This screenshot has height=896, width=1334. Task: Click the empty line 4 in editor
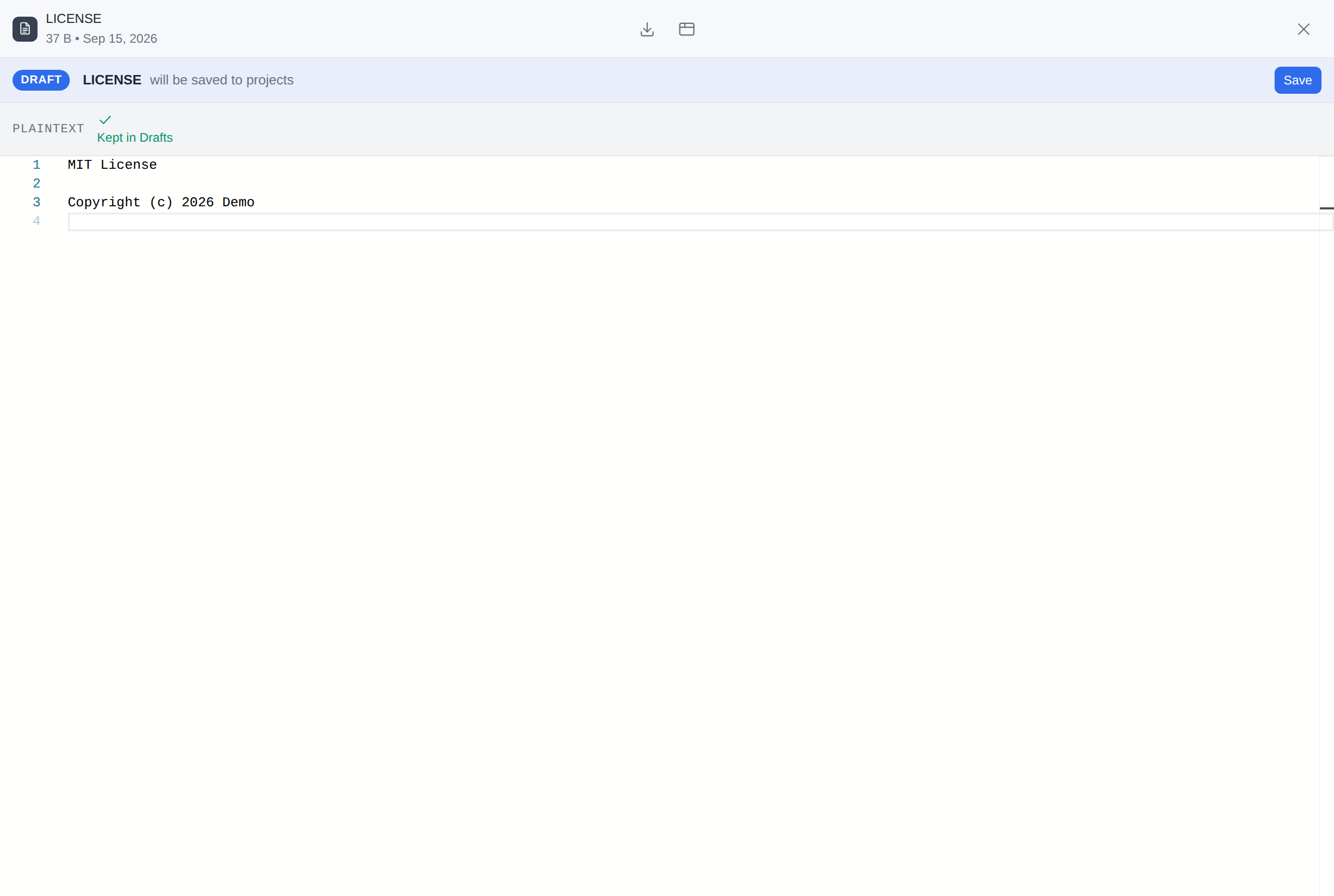[x=700, y=222]
